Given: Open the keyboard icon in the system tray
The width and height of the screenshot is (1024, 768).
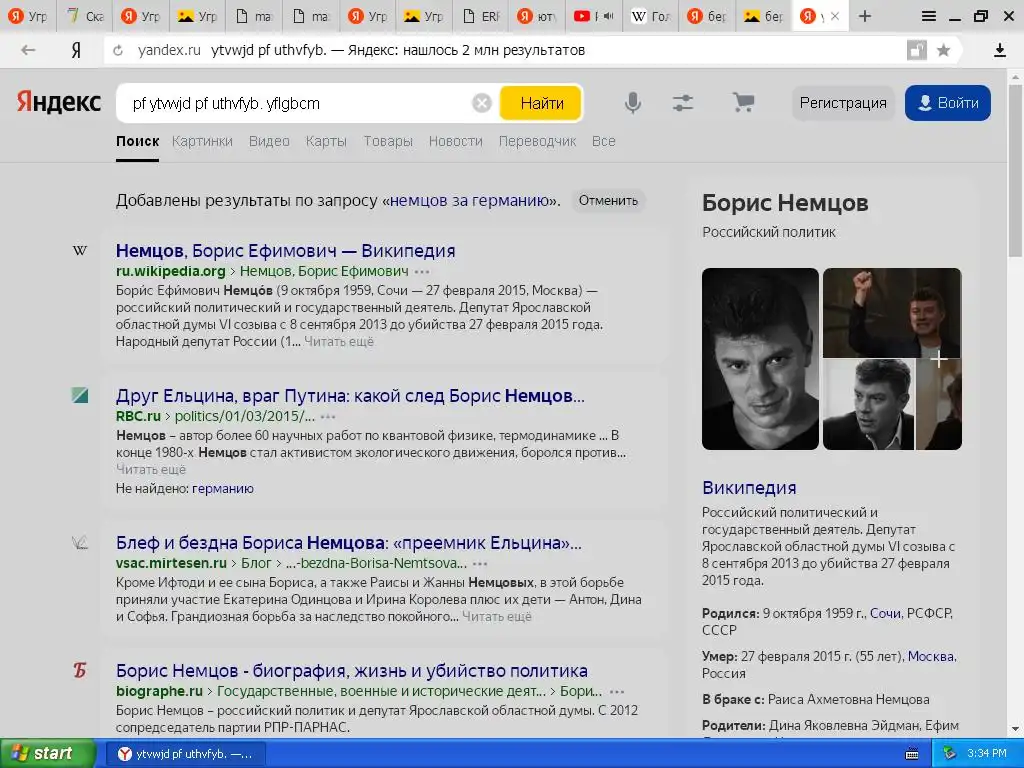Looking at the screenshot, I should [912, 754].
